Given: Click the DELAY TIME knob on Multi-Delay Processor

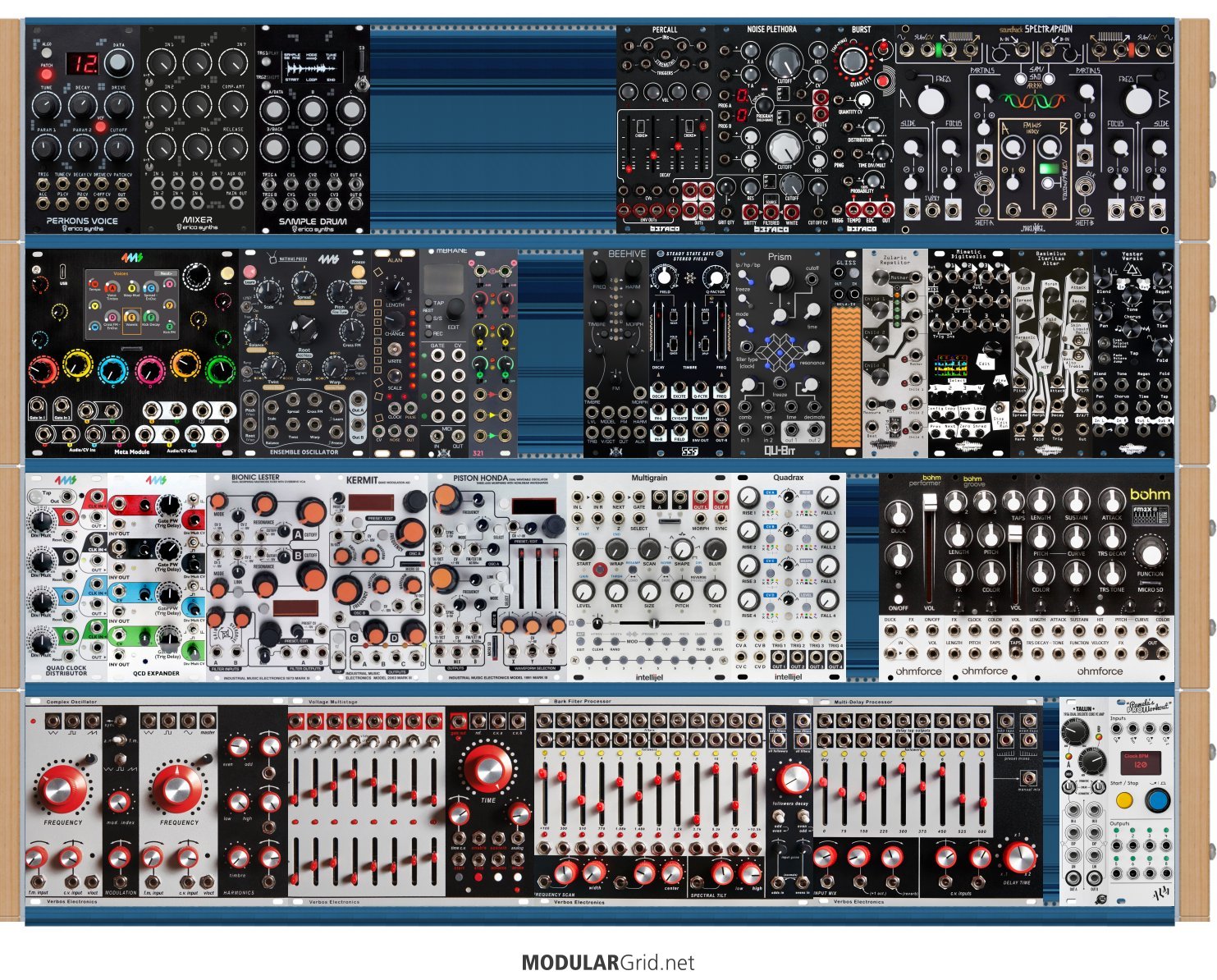Looking at the screenshot, I should [x=1019, y=859].
